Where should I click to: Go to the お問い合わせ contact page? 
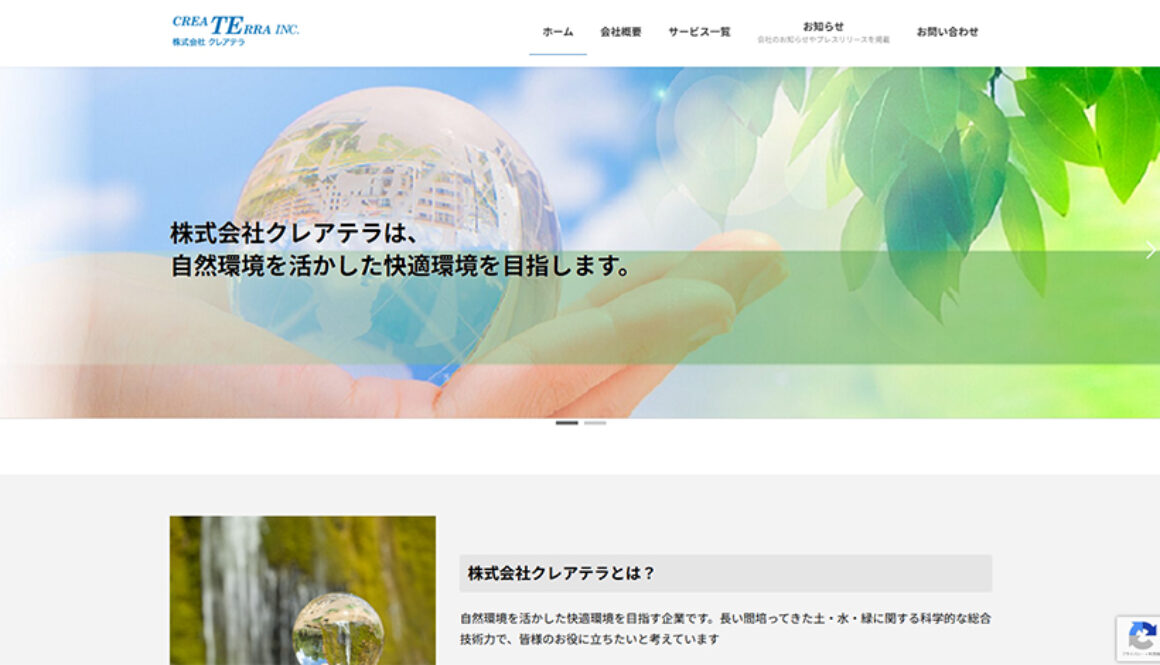pos(947,32)
